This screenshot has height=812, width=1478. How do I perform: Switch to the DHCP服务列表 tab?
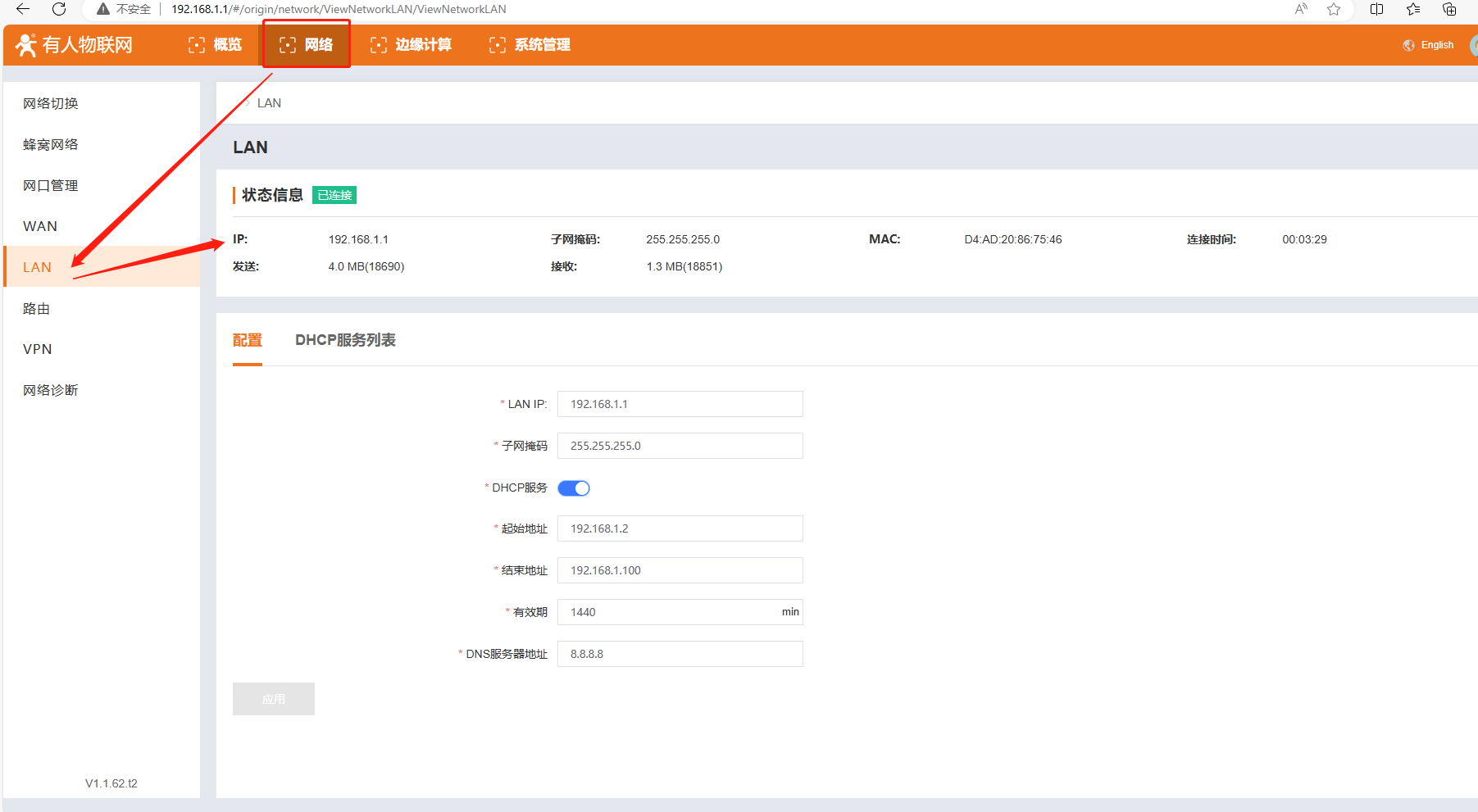(345, 340)
